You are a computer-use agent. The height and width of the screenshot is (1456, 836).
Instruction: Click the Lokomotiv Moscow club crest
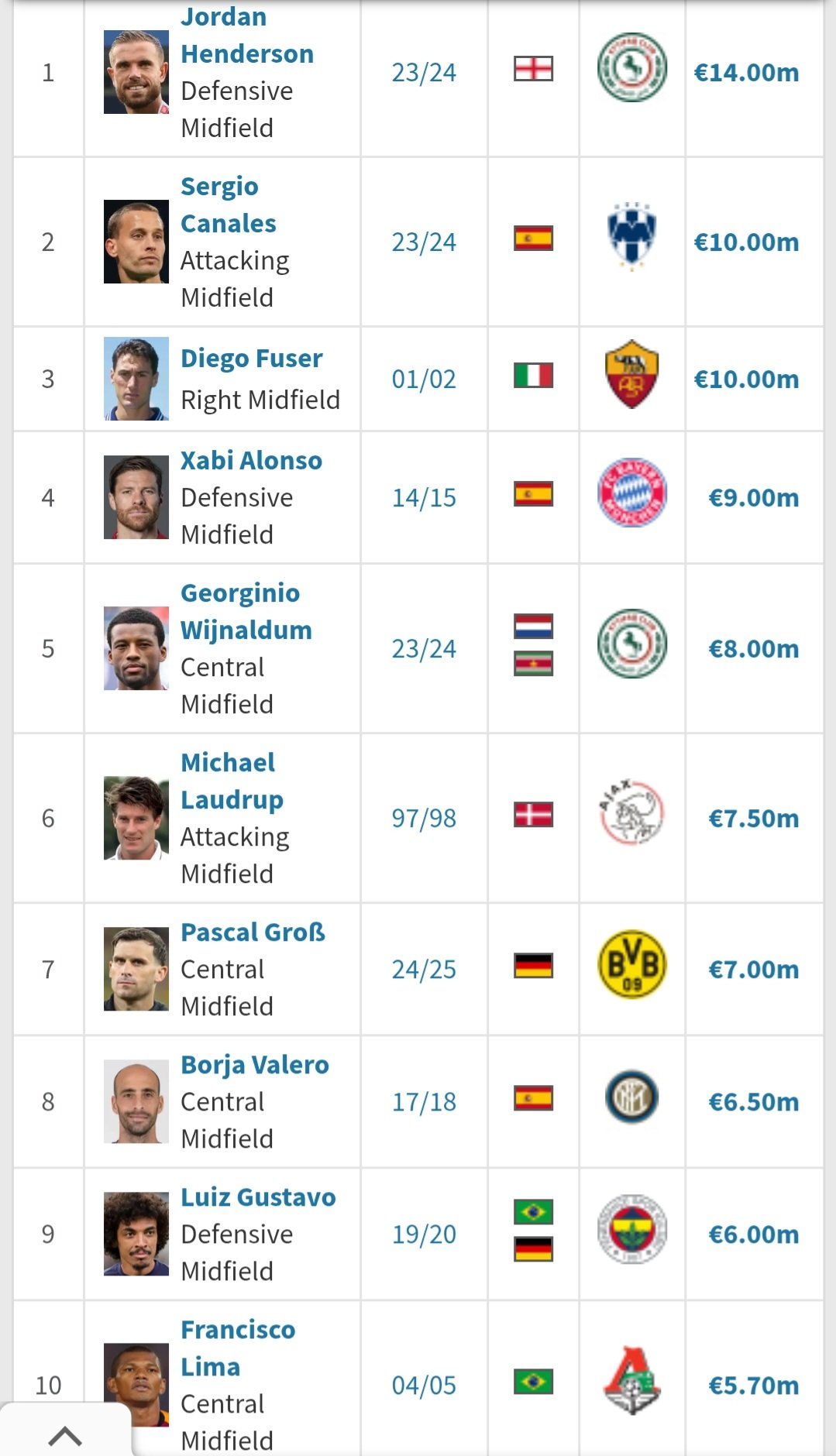point(632,1380)
